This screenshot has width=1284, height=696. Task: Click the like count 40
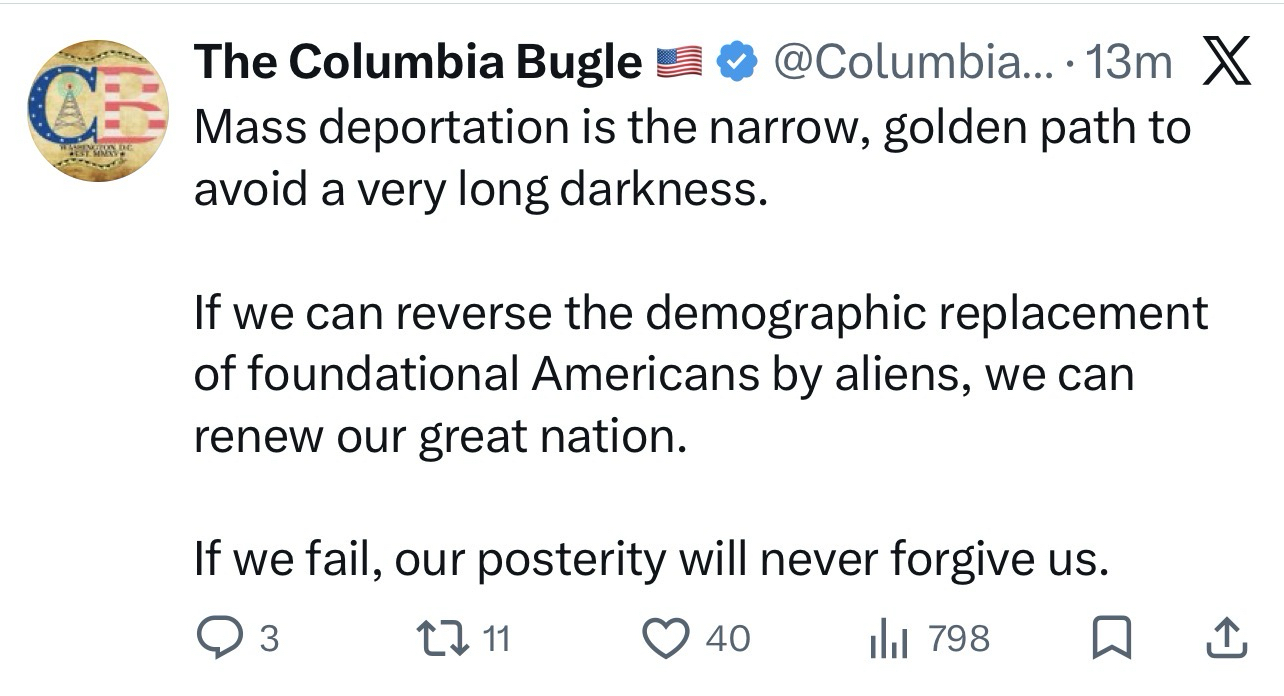click(x=727, y=638)
